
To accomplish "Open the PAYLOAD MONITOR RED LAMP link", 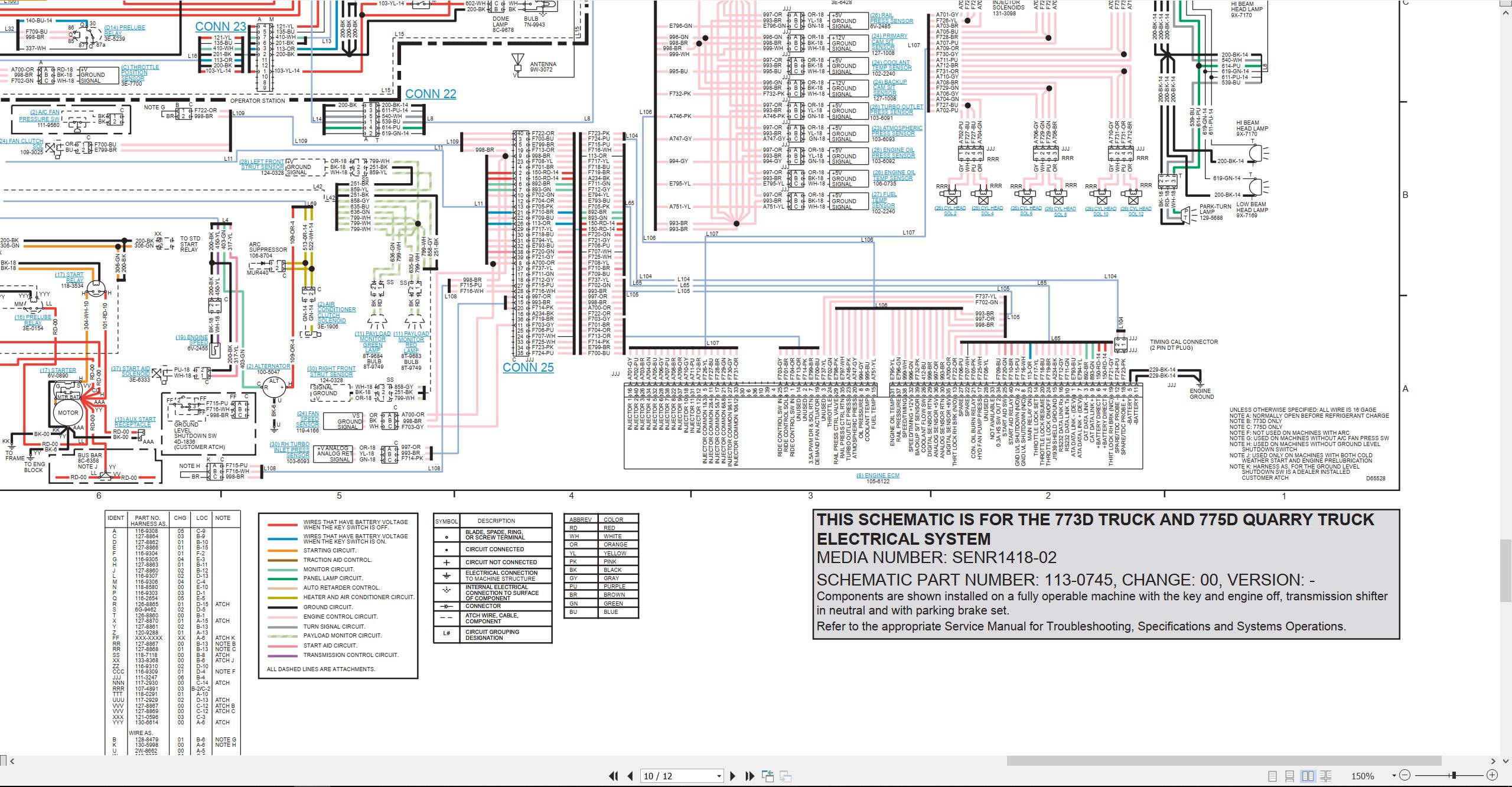I will point(411,342).
